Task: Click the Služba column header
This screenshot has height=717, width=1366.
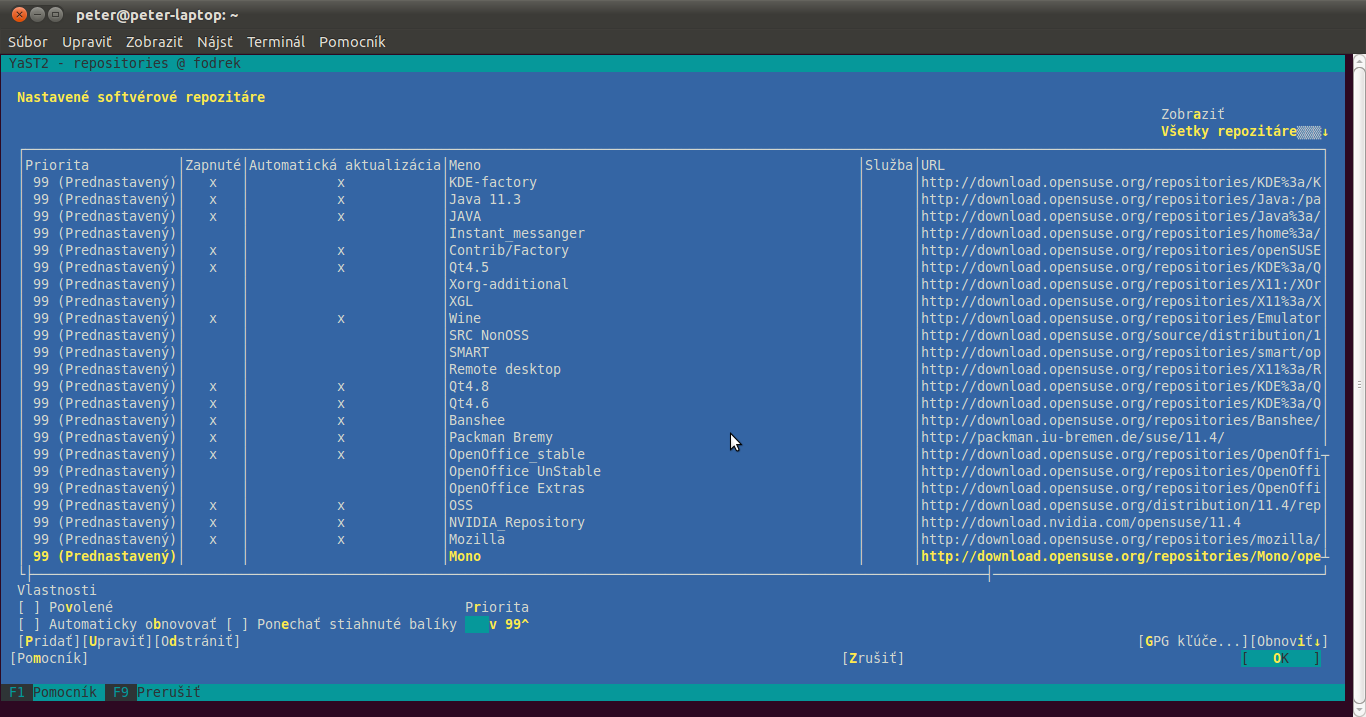Action: 889,165
